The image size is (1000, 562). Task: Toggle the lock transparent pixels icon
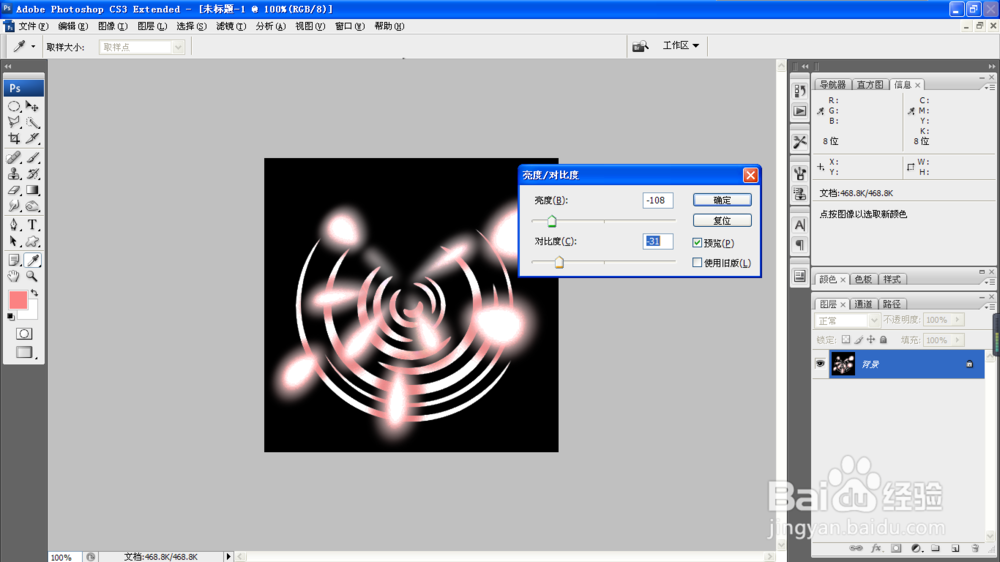tap(846, 340)
